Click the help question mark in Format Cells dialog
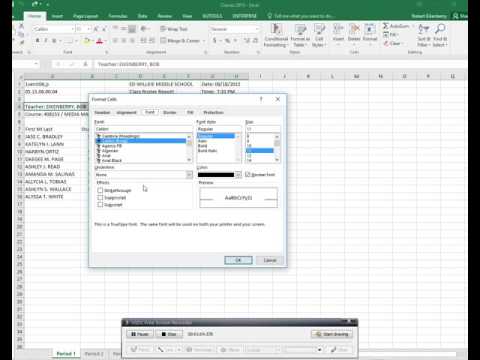Screen dimensions: 480x360 pos(261,99)
